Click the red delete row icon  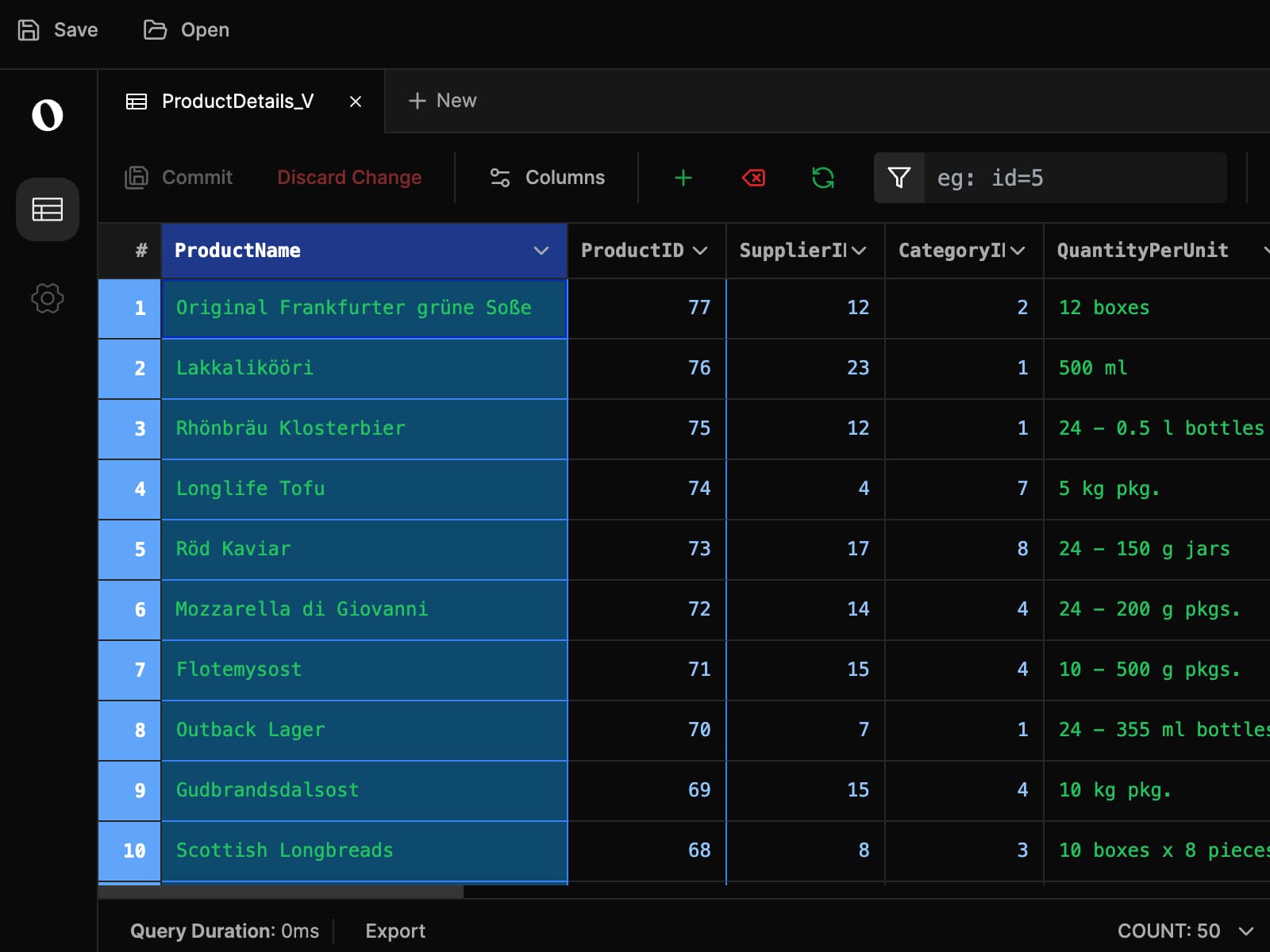[x=753, y=178]
